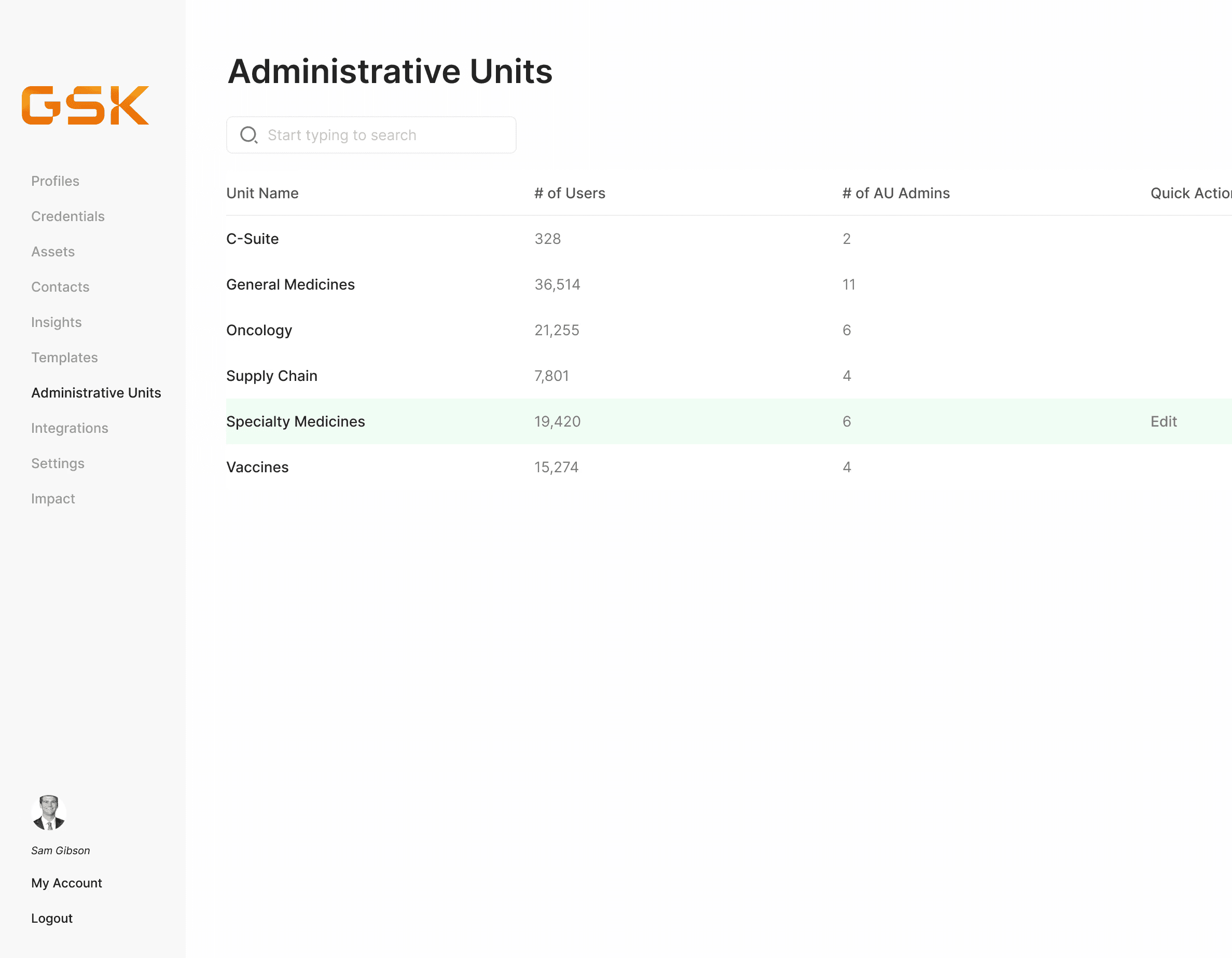Open the General Medicines unit
The height and width of the screenshot is (958, 1232).
tap(290, 284)
